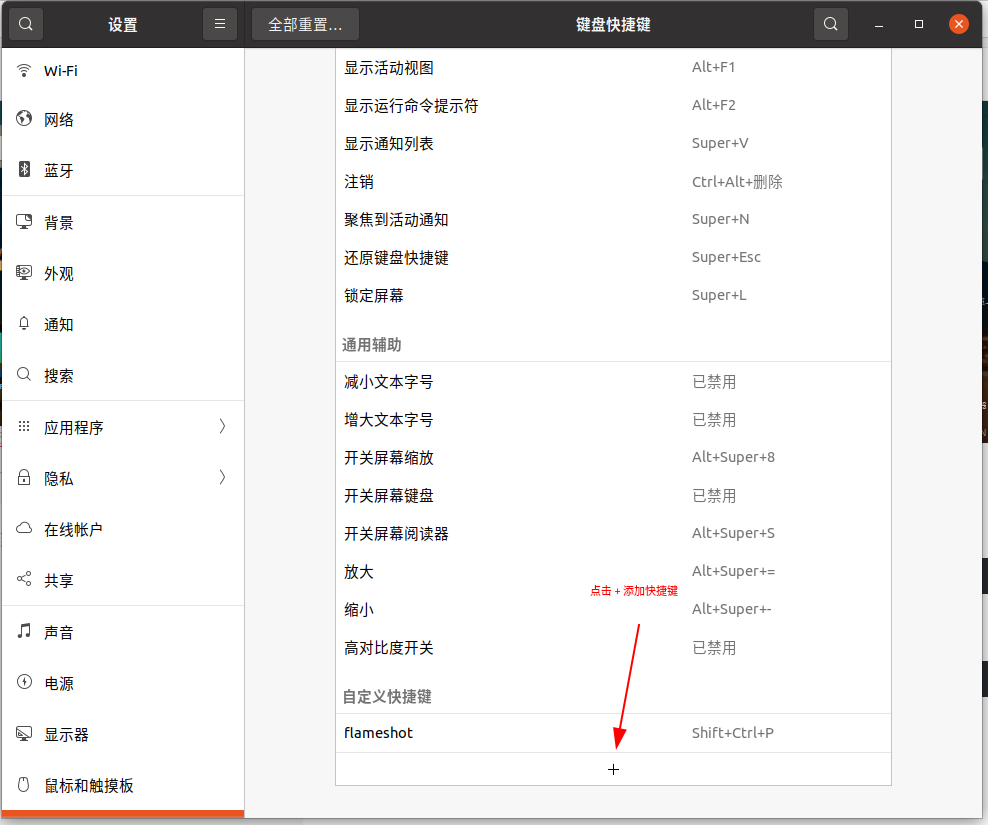Image resolution: width=988 pixels, height=825 pixels.
Task: Click the shortcut search icon in title bar
Action: [x=831, y=24]
